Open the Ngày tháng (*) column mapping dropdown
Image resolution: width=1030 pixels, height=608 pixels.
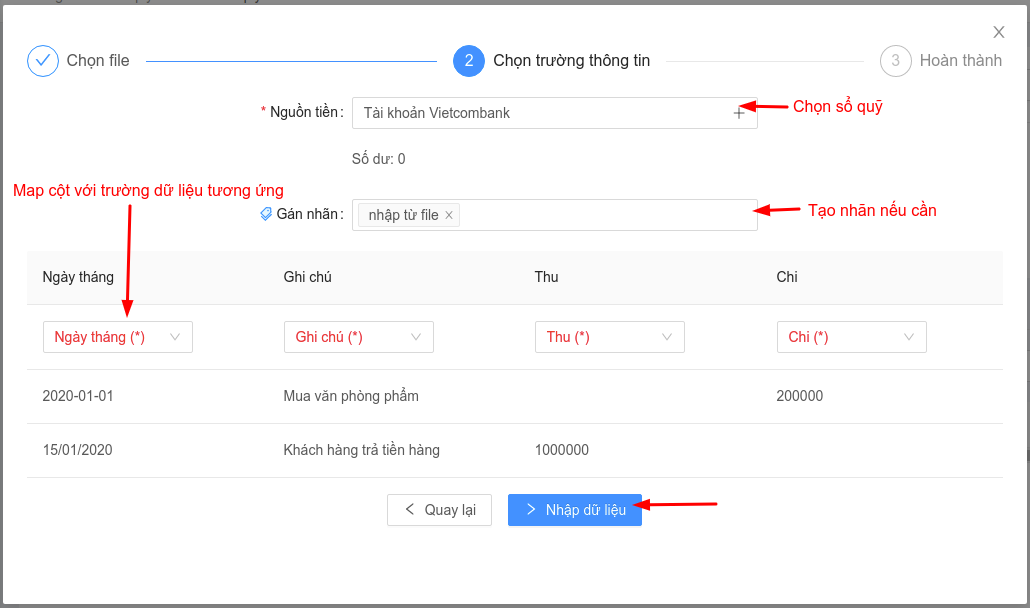(118, 337)
